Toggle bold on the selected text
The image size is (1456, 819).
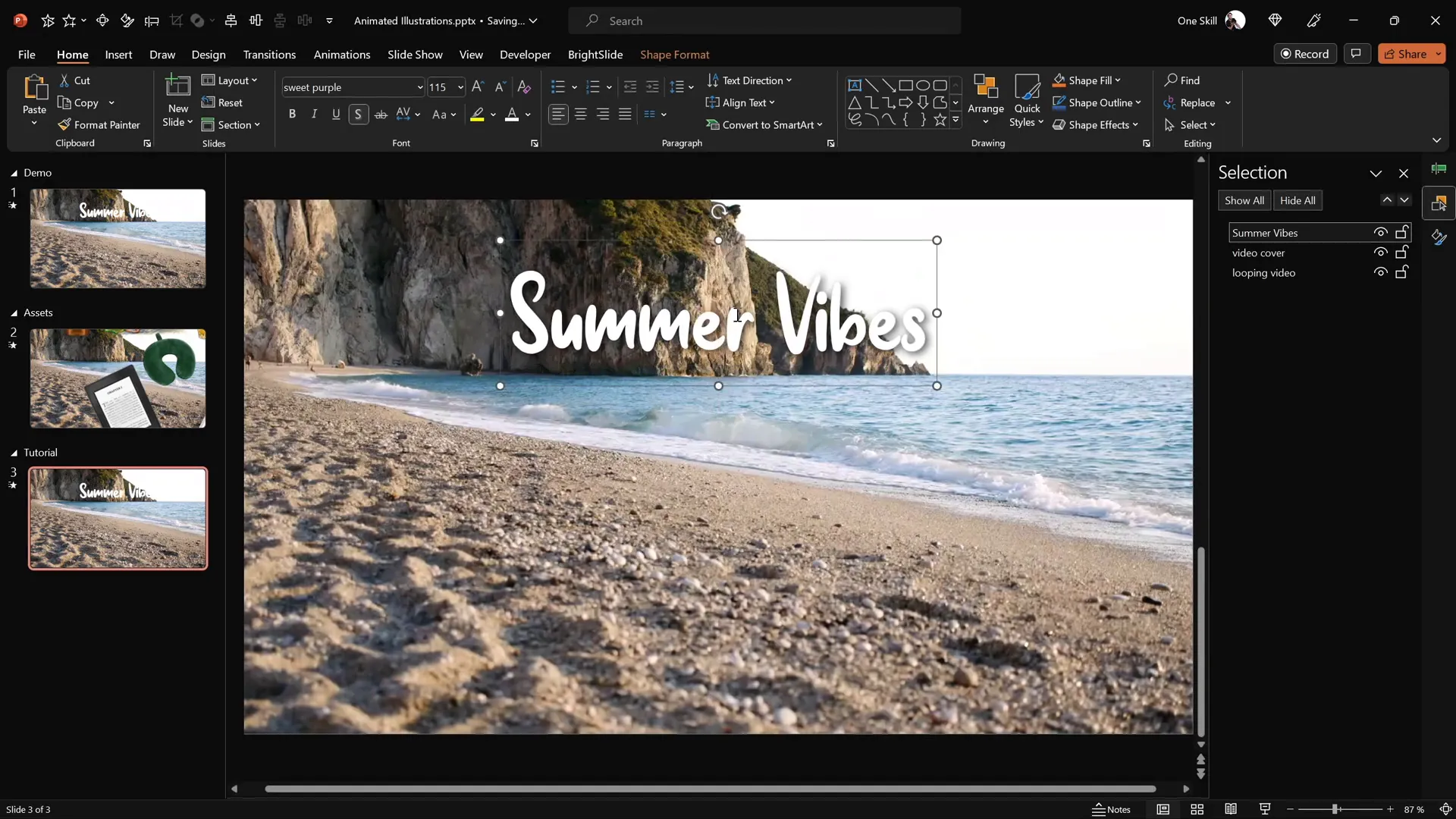coord(292,114)
